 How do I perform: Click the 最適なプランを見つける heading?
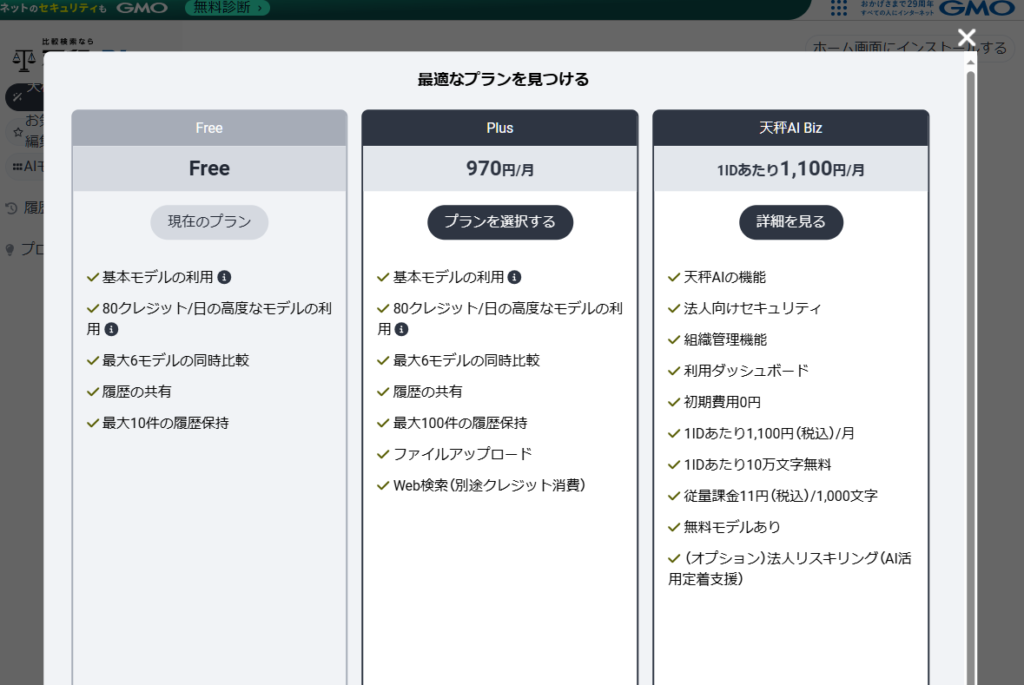pos(504,80)
